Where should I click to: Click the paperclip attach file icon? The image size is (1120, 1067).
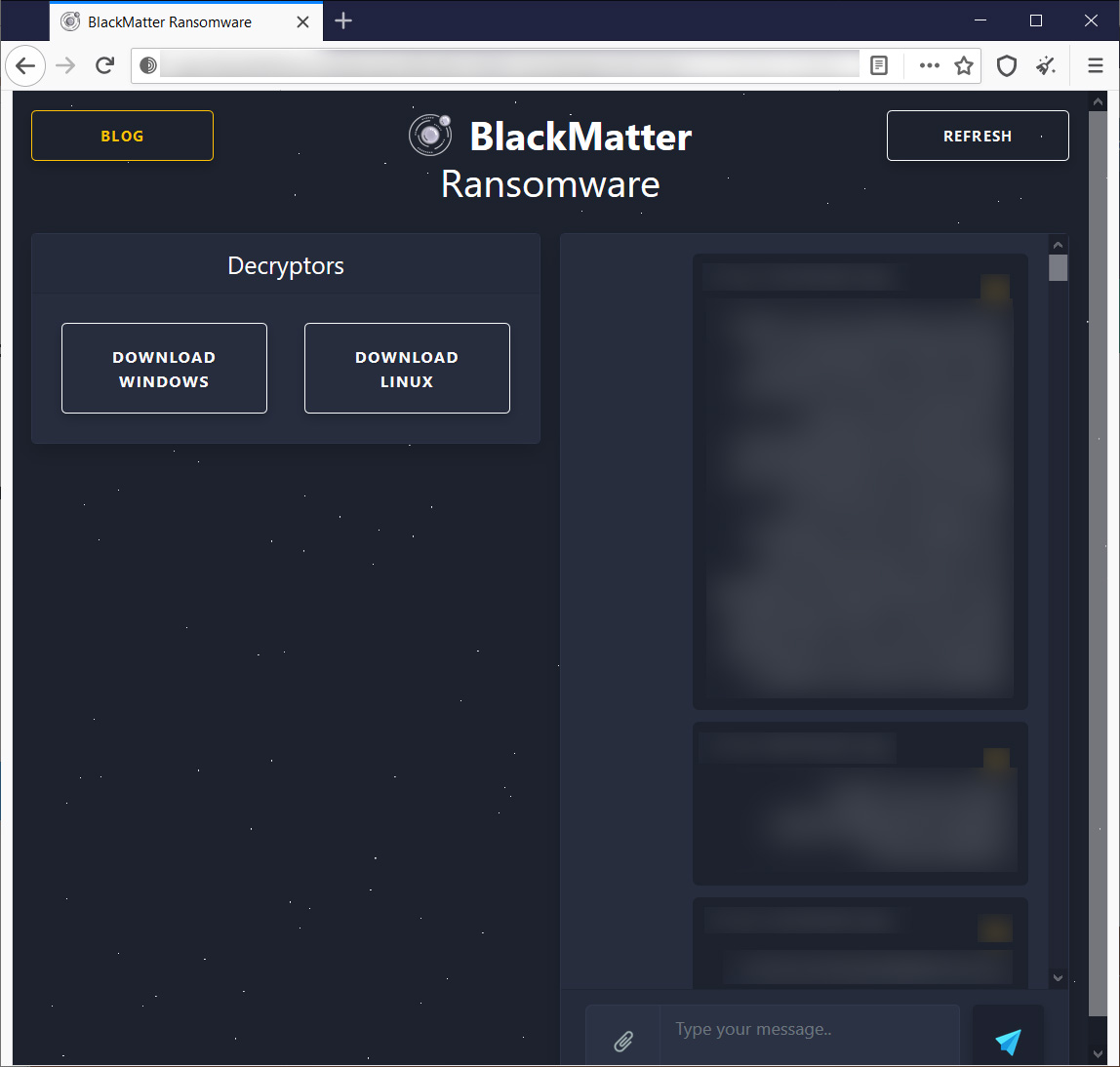pyautogui.click(x=622, y=1042)
